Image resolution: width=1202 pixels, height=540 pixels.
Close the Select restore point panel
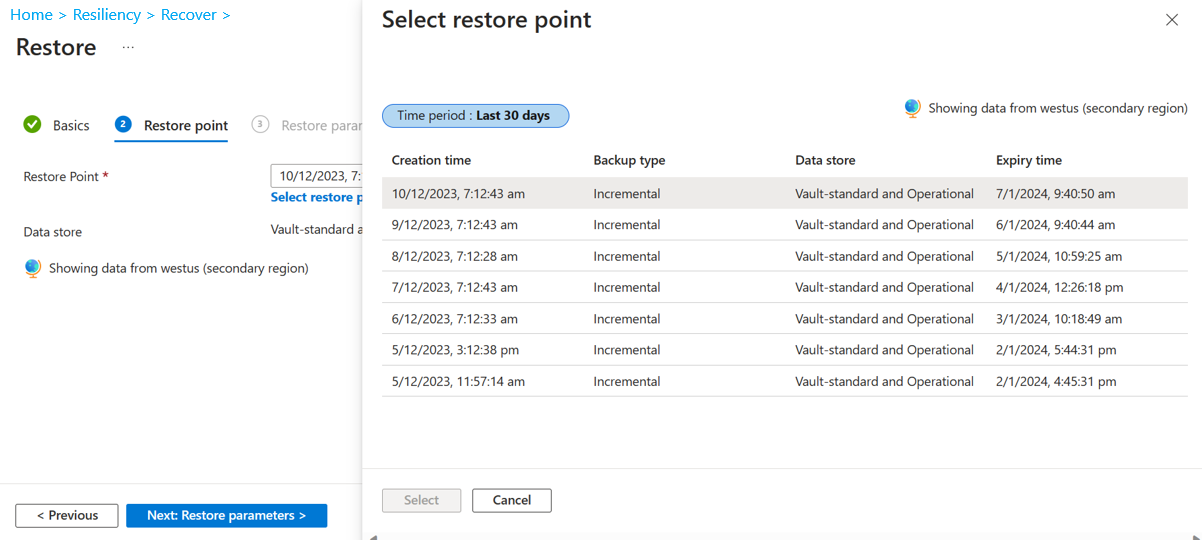(1171, 20)
